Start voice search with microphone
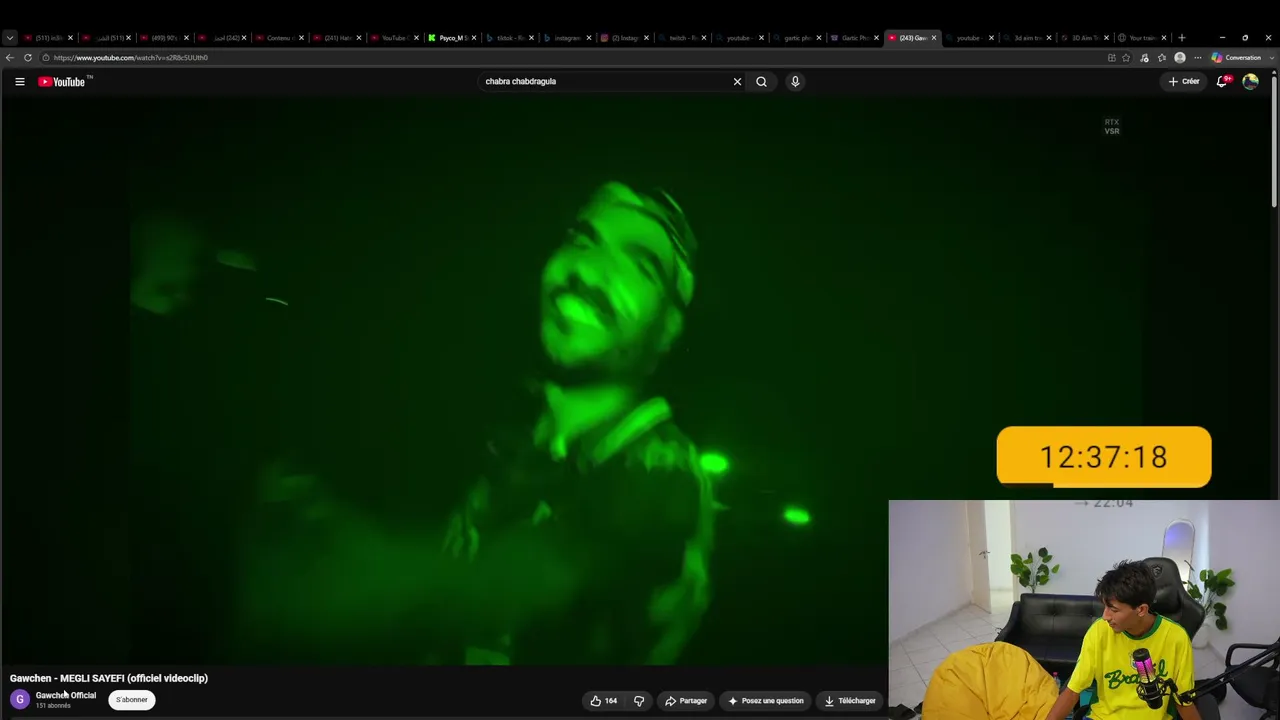Screen dimensions: 1280x720 (795, 82)
